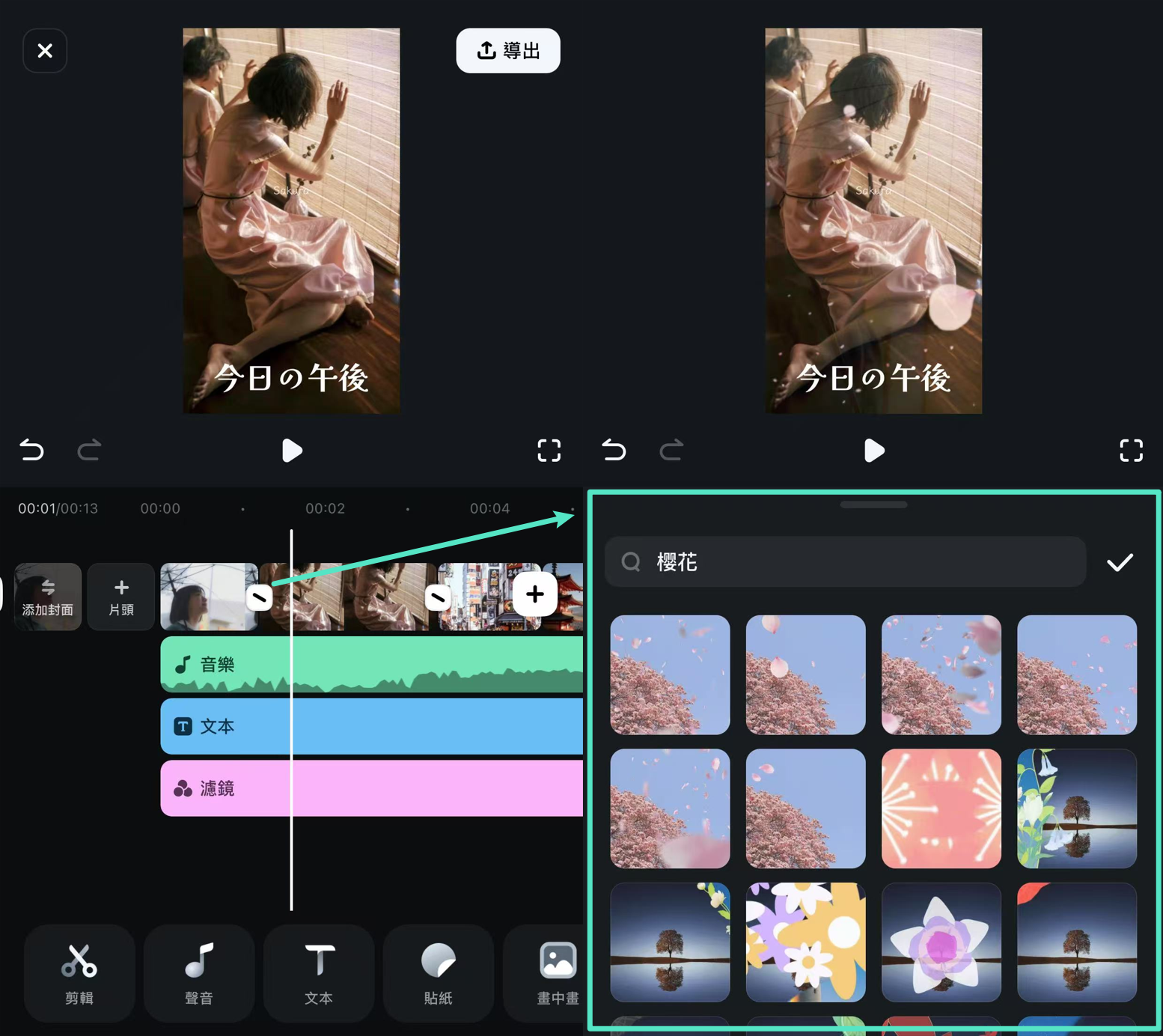Jump to 00:02 on the timeline ruler
The image size is (1163, 1036).
tap(325, 508)
